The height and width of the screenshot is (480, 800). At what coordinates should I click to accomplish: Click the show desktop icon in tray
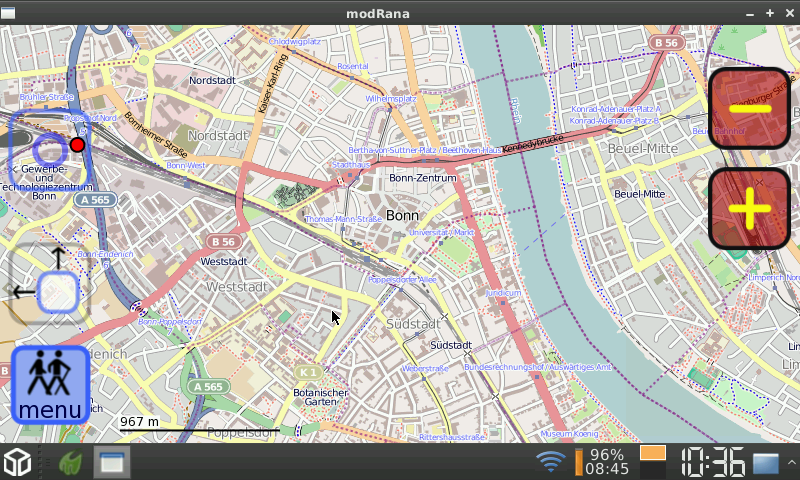(x=766, y=463)
